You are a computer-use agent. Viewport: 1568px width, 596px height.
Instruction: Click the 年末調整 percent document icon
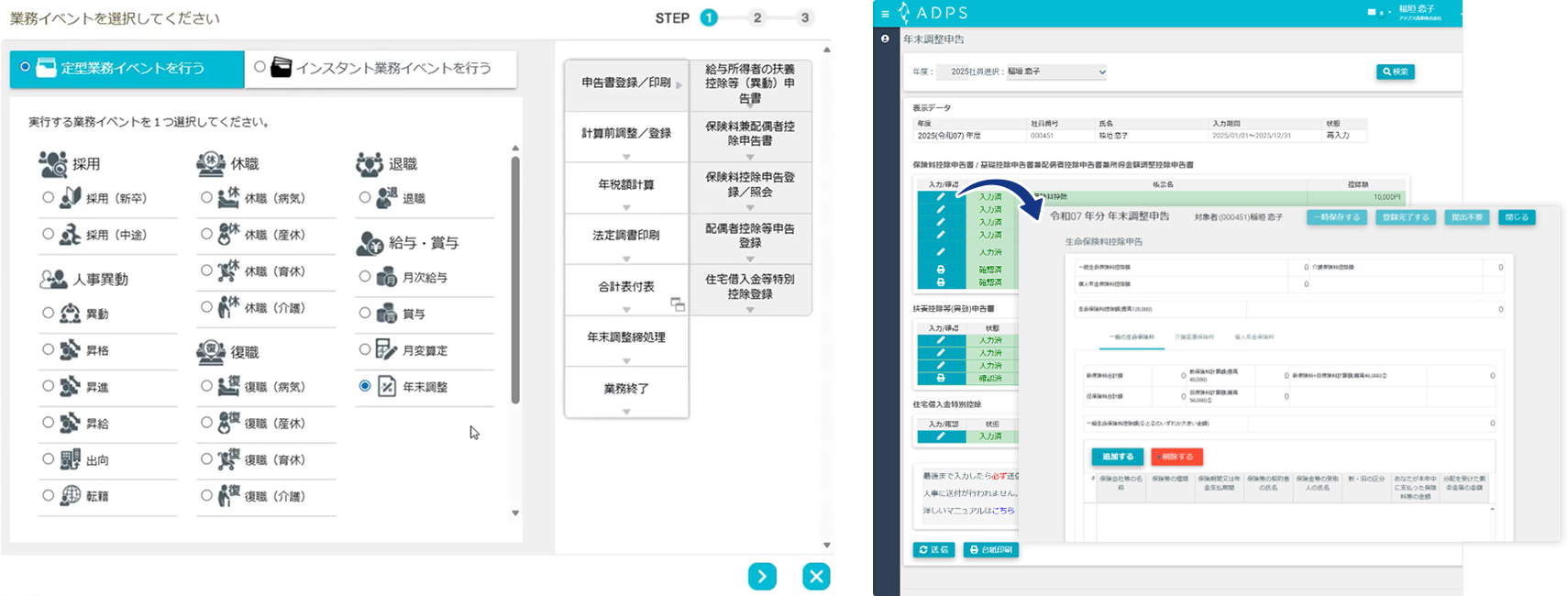click(387, 387)
